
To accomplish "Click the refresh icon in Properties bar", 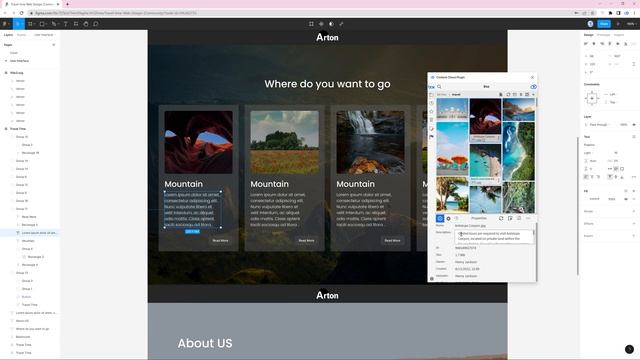I will pyautogui.click(x=501, y=218).
